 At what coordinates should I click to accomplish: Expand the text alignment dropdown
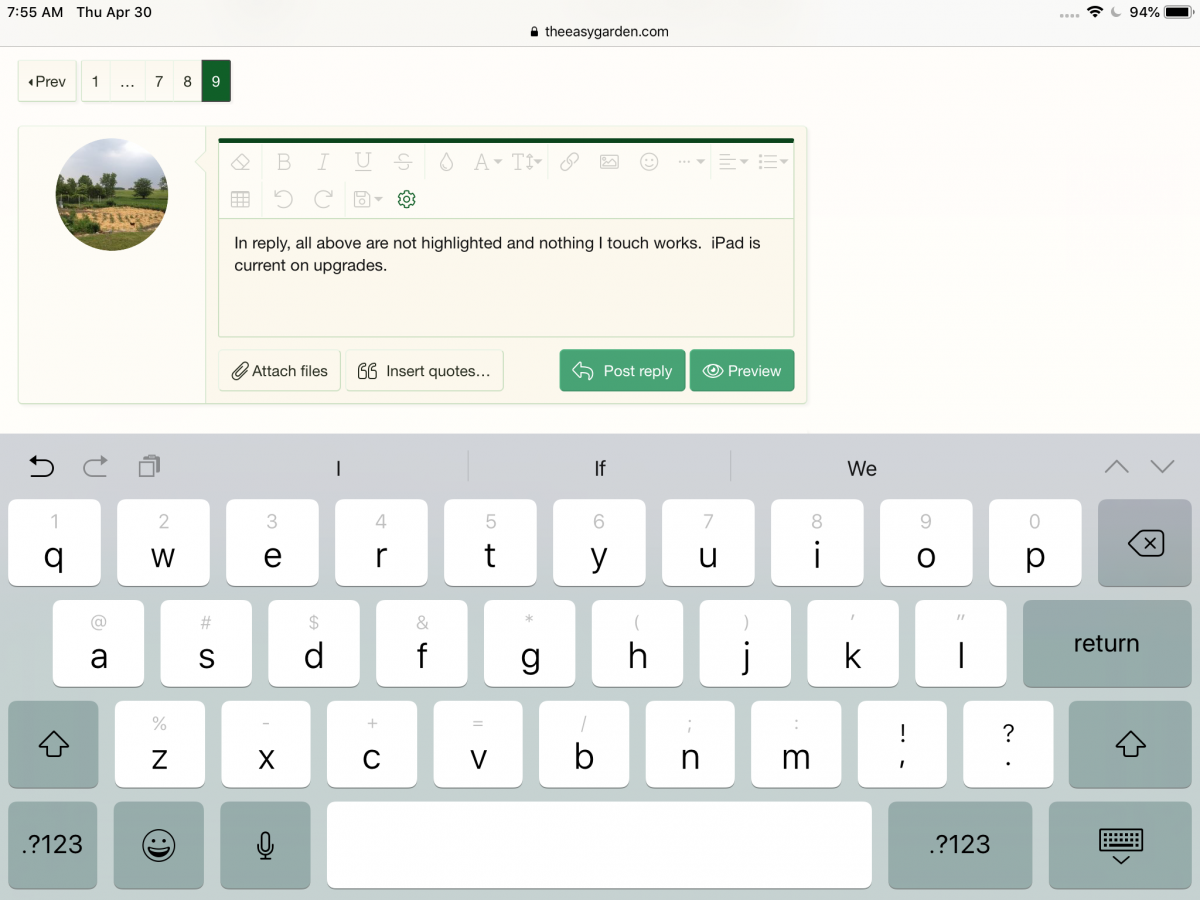732,162
